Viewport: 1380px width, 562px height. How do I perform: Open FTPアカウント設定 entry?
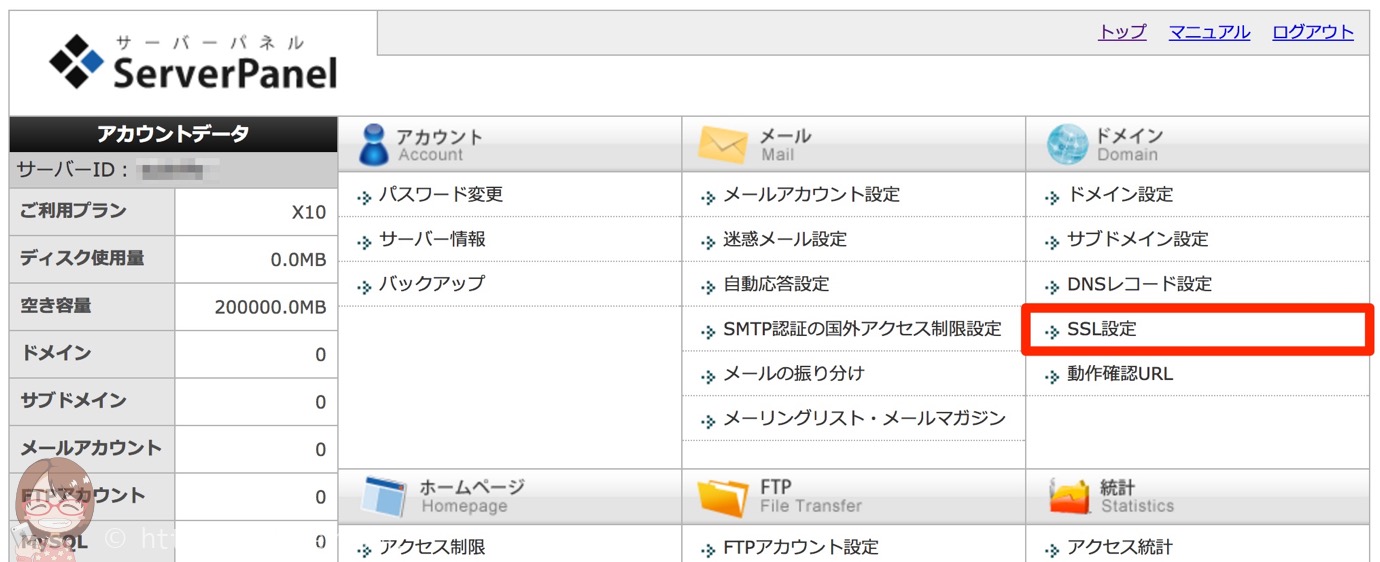(x=800, y=547)
